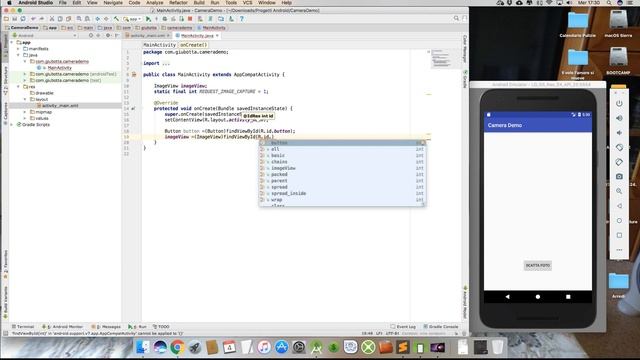Click the emulator Volume up icon

(x=619, y=118)
